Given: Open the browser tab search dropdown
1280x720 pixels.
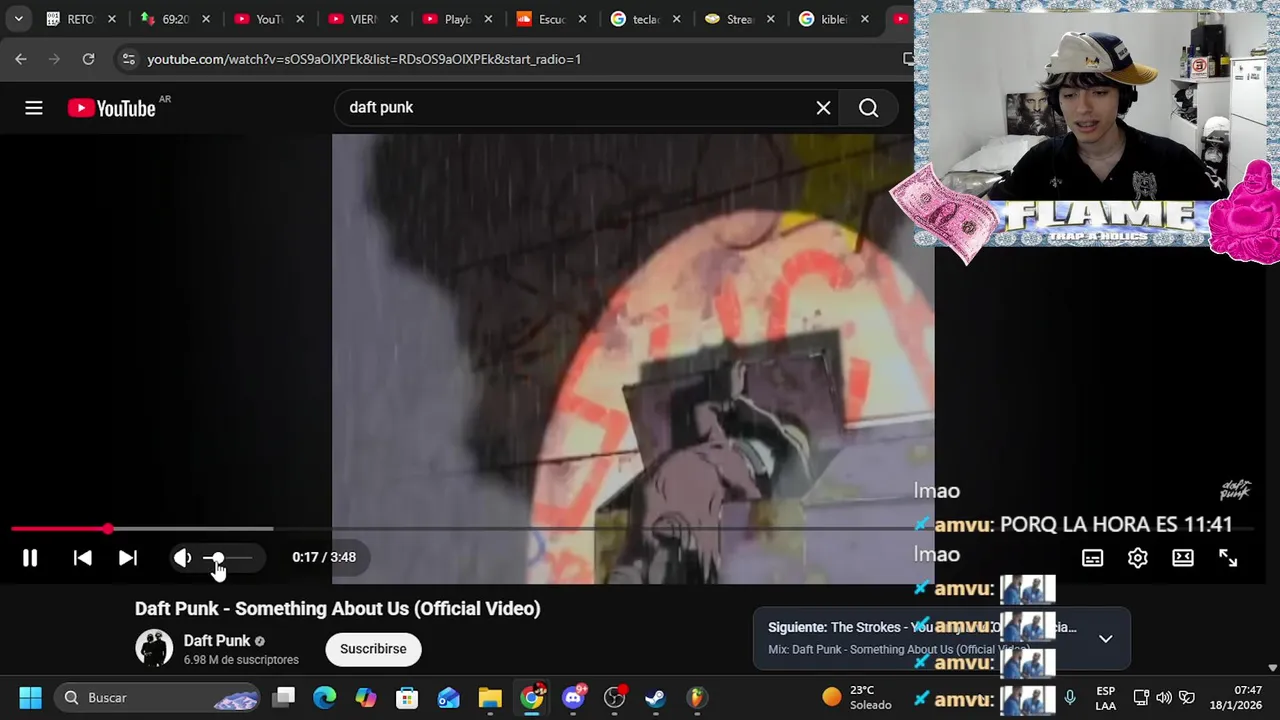Looking at the screenshot, I should click(x=18, y=19).
